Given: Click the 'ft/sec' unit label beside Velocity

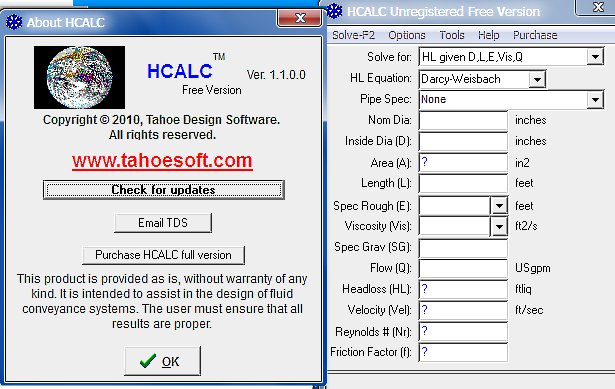Looking at the screenshot, I should tap(529, 310).
